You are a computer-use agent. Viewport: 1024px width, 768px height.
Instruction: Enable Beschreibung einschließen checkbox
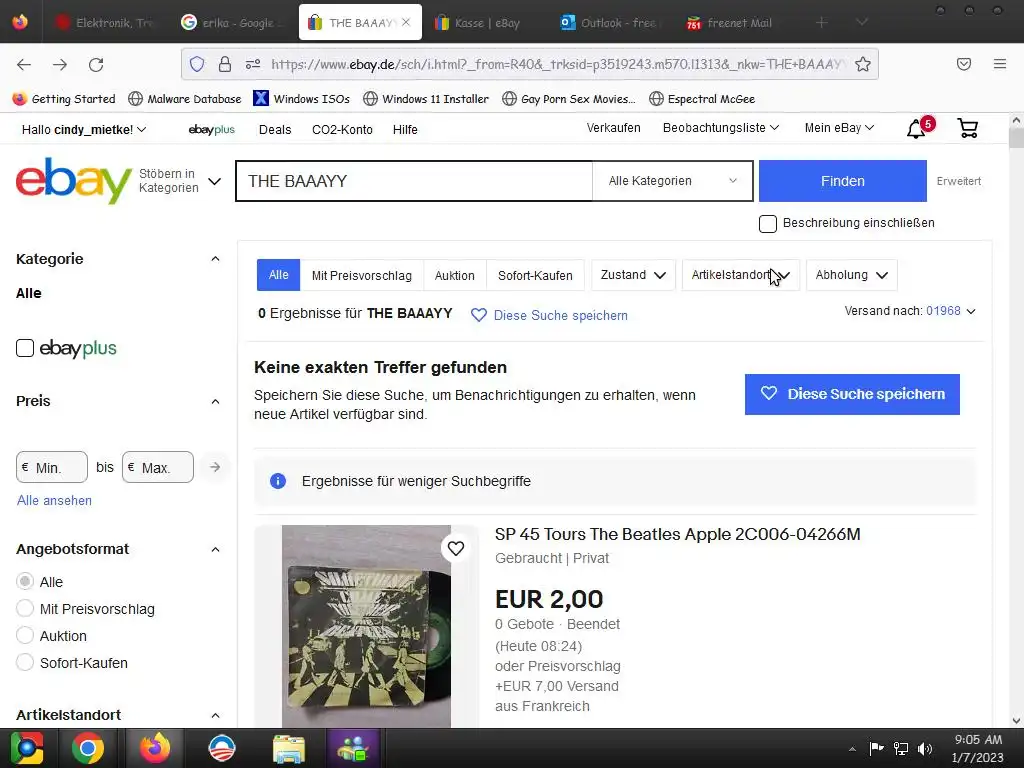(x=768, y=223)
